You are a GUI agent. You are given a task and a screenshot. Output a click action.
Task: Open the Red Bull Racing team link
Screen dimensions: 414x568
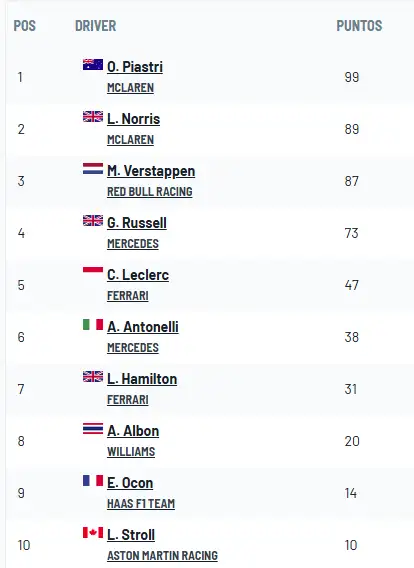coord(150,192)
